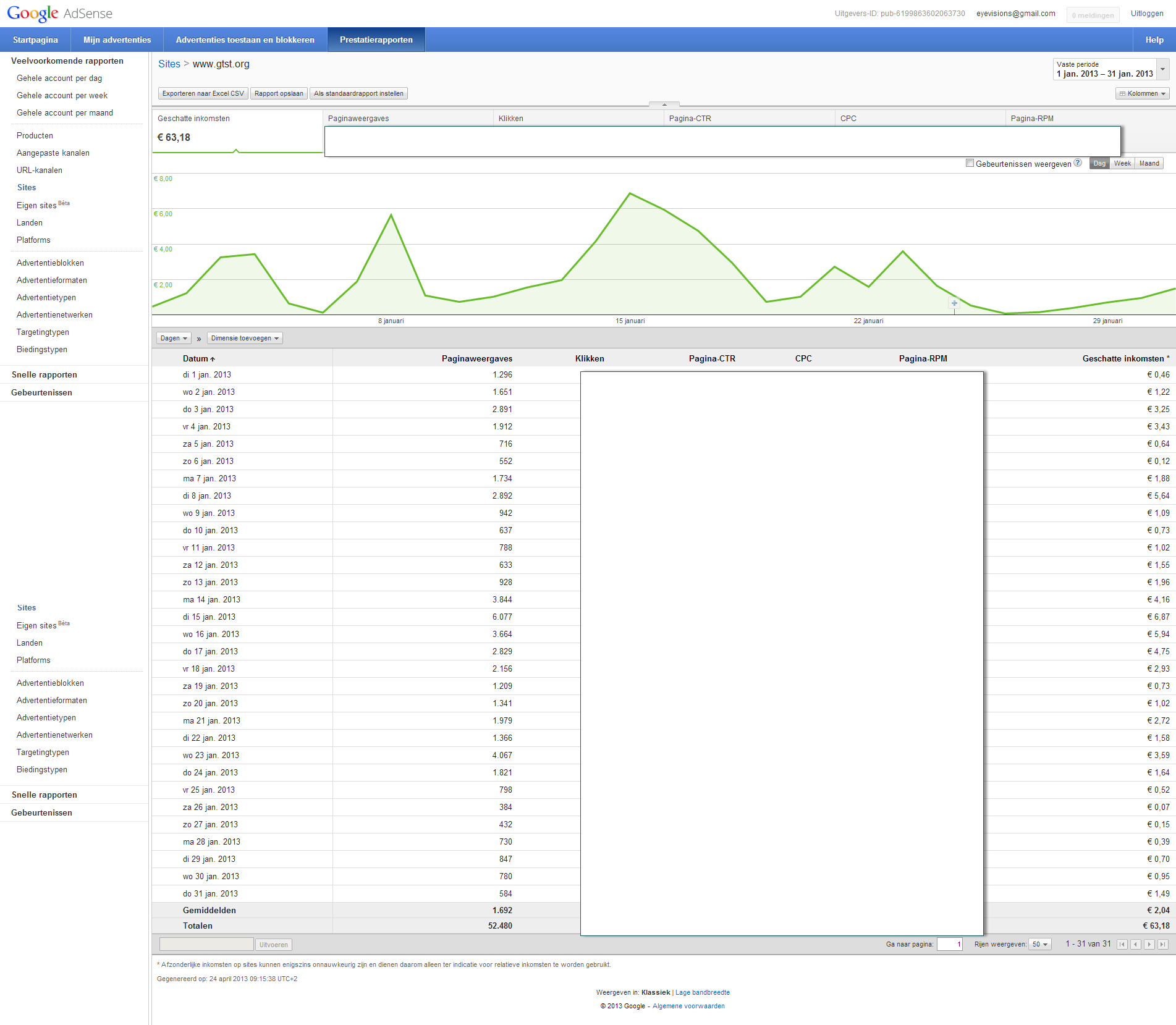Open help tooltip for Gebeurtenissen weergeven

point(1078,163)
